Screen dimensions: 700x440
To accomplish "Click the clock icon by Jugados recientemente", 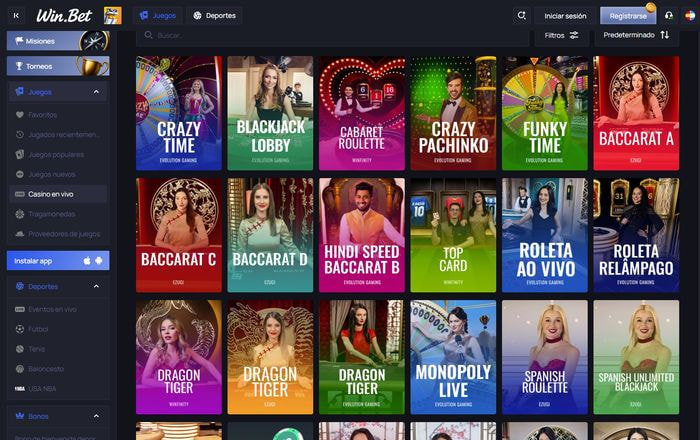I will pyautogui.click(x=20, y=134).
